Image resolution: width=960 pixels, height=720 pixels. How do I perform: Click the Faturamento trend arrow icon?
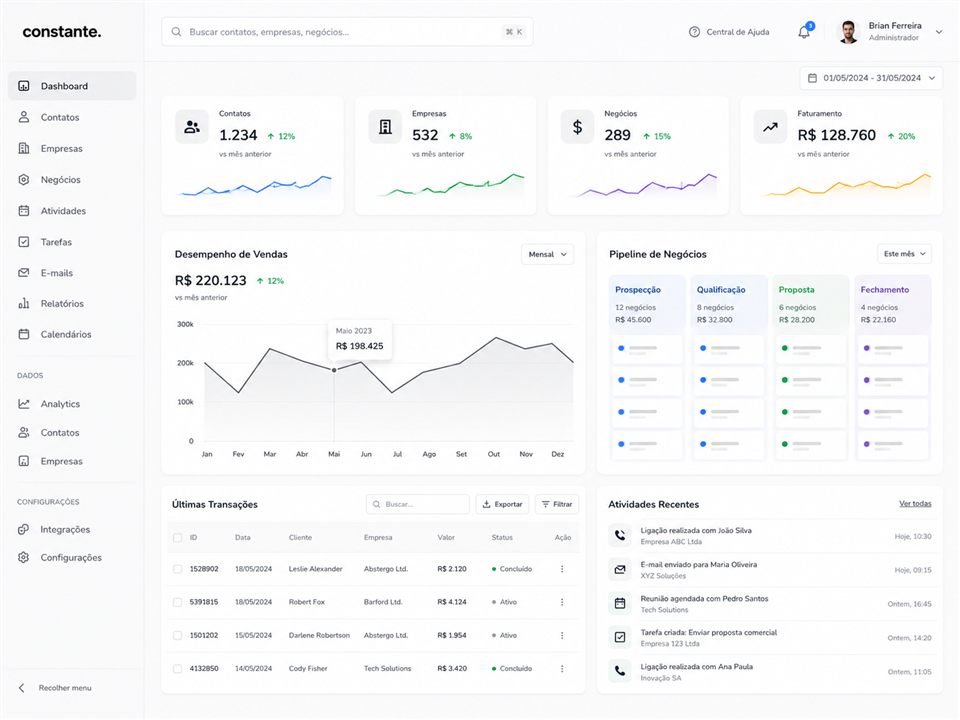click(770, 127)
